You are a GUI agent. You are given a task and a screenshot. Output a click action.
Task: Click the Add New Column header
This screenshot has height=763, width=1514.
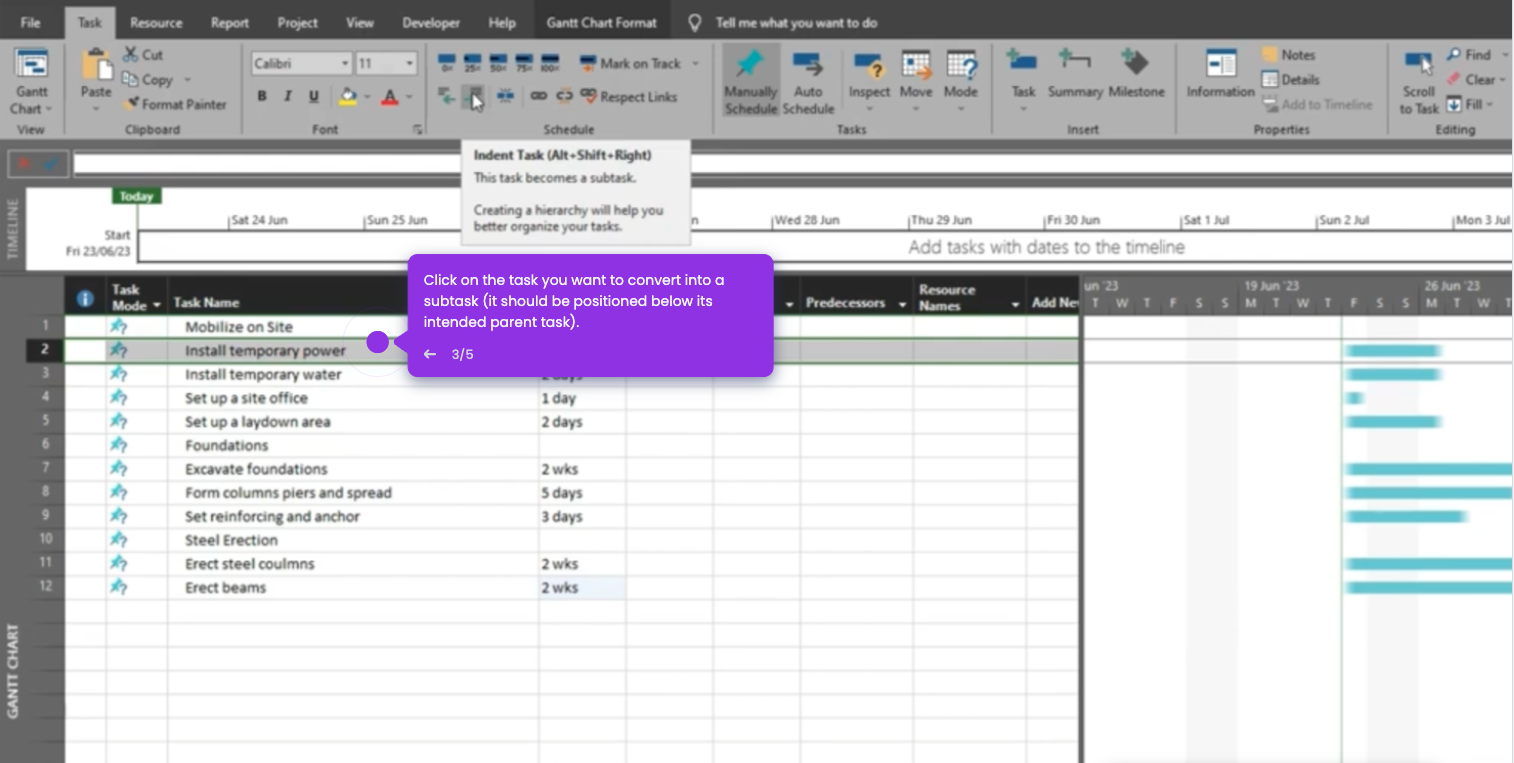(x=1055, y=302)
